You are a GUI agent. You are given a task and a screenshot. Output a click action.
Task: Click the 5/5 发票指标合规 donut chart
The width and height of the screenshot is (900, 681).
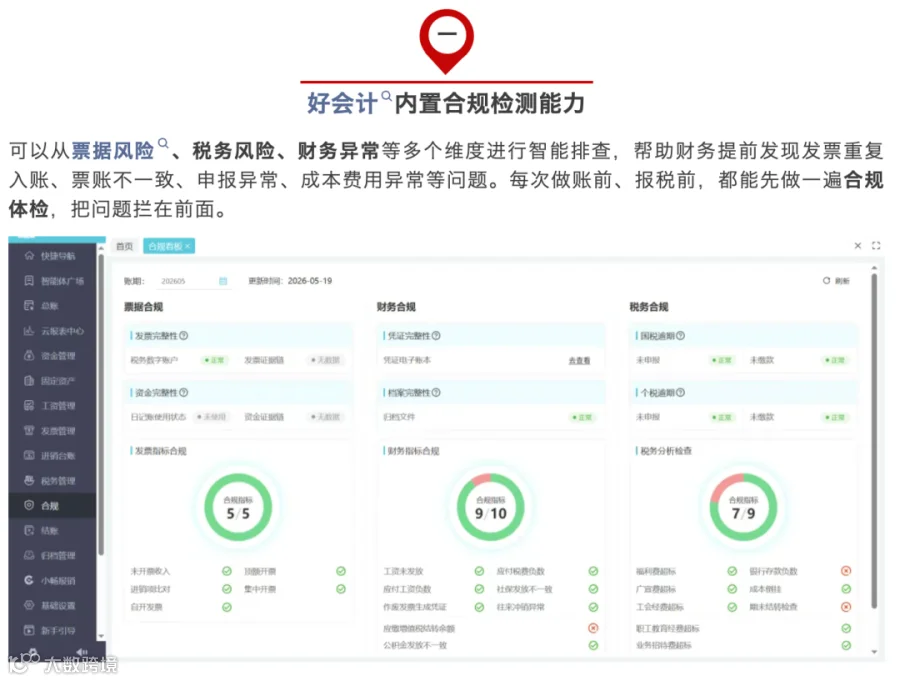[x=238, y=507]
